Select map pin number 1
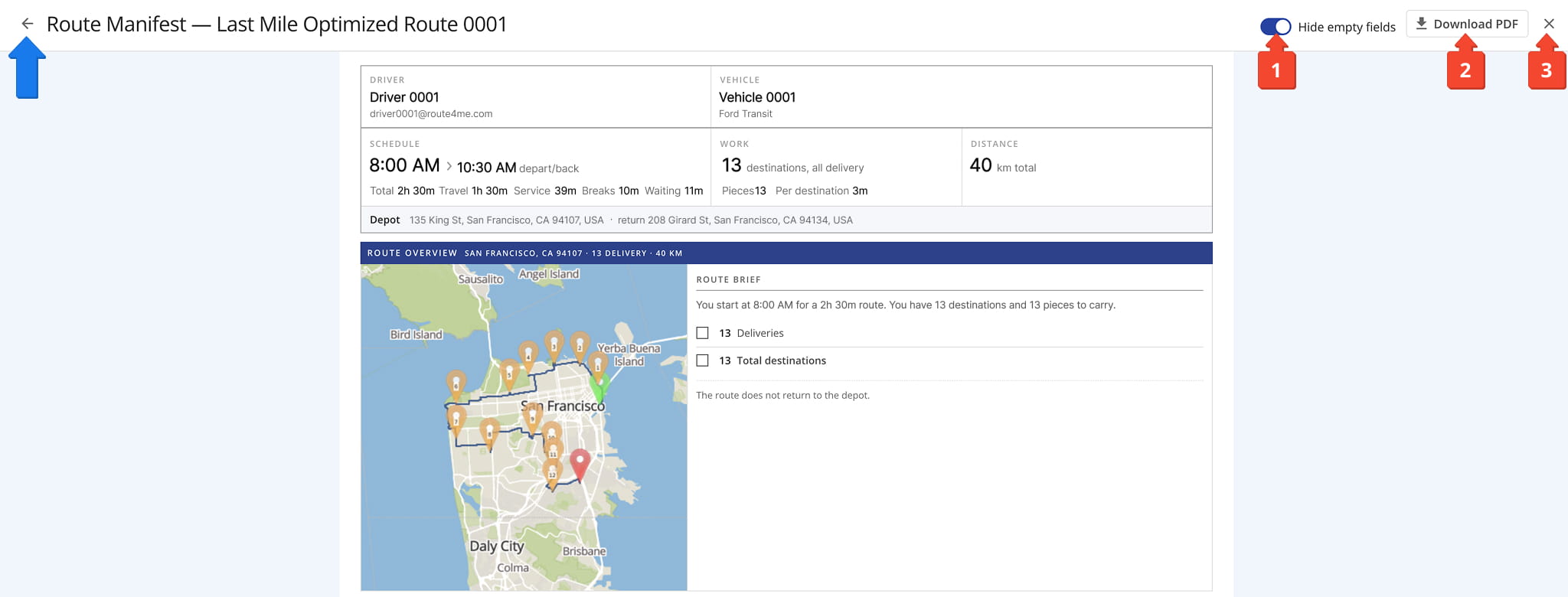Viewport: 1568px width, 597px height. coord(598,364)
